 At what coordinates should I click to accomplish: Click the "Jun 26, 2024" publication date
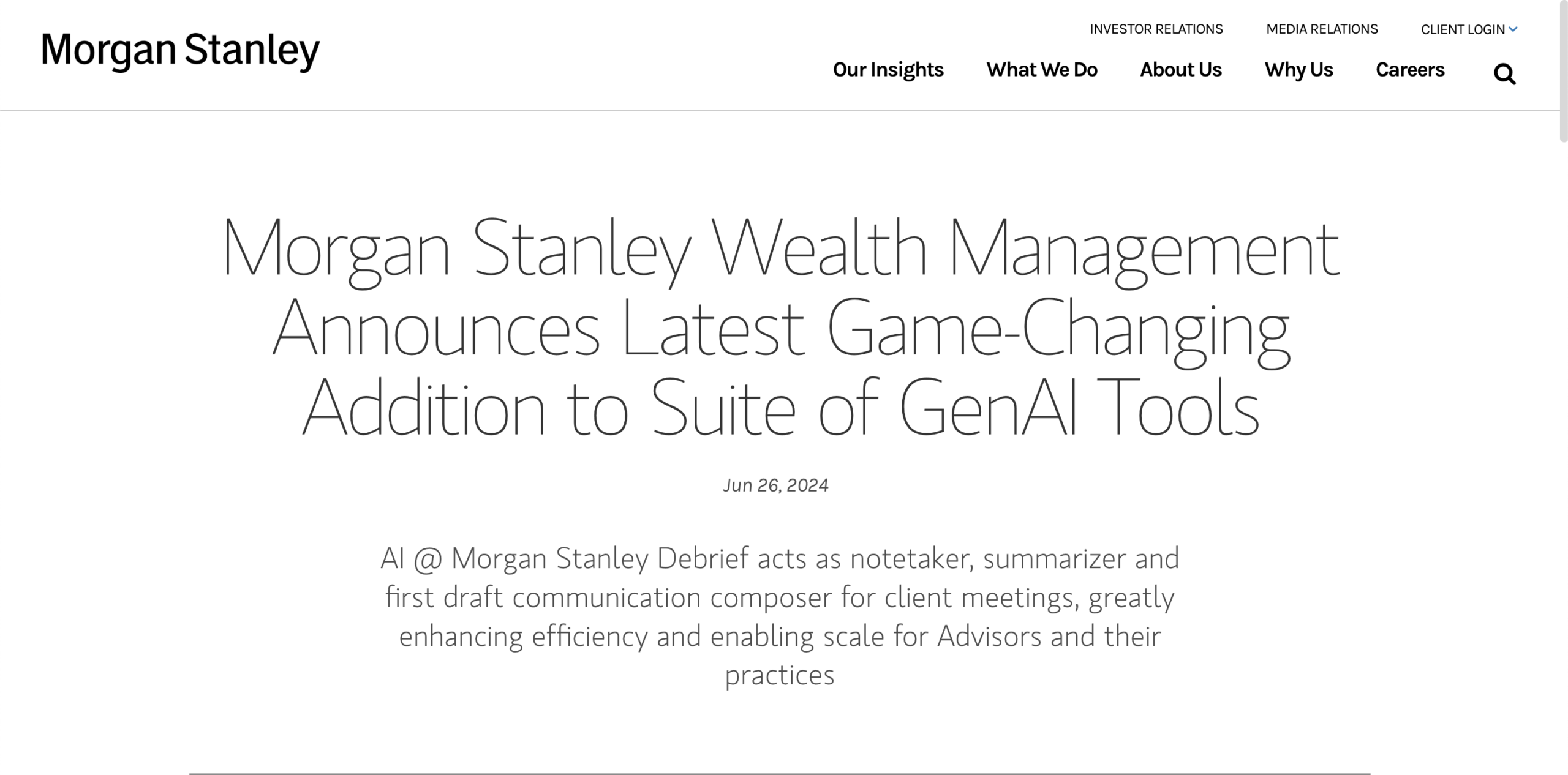[x=775, y=485]
